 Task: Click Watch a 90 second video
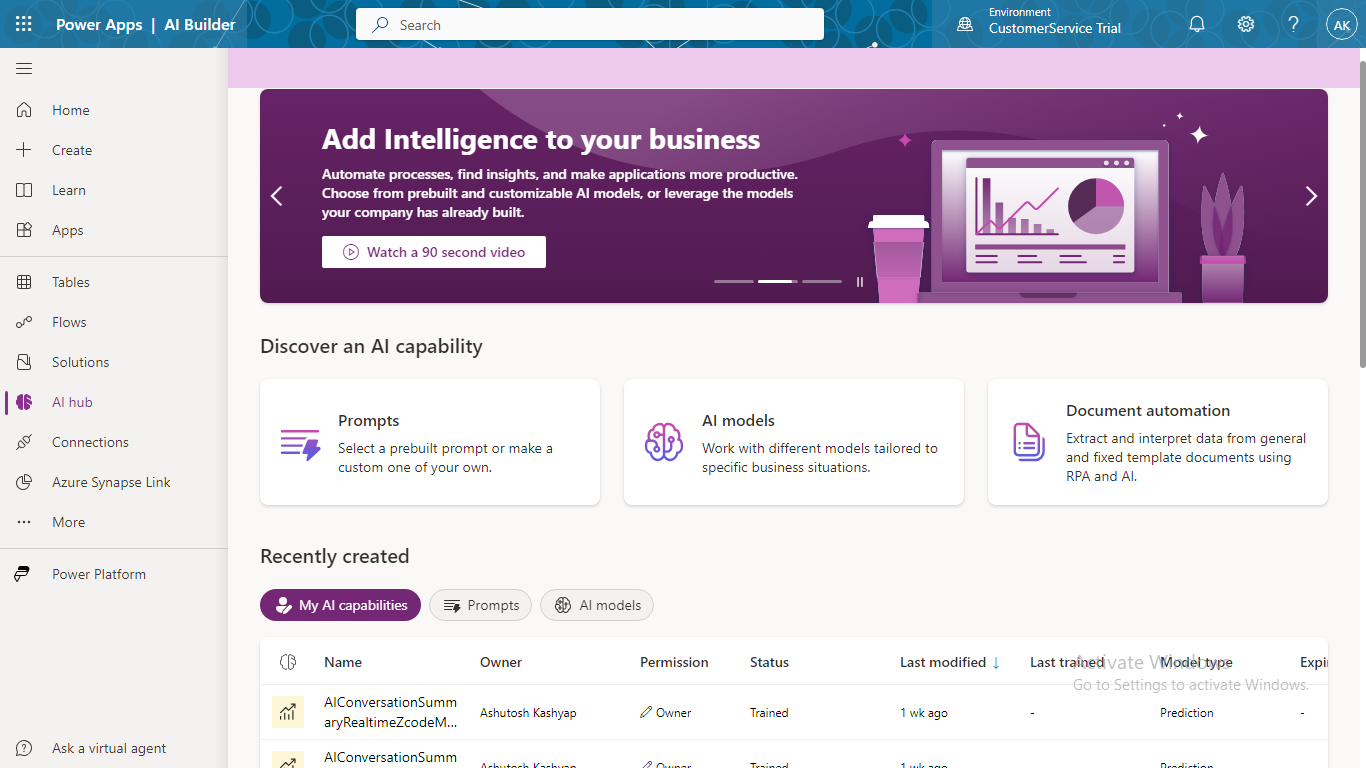[x=434, y=252]
